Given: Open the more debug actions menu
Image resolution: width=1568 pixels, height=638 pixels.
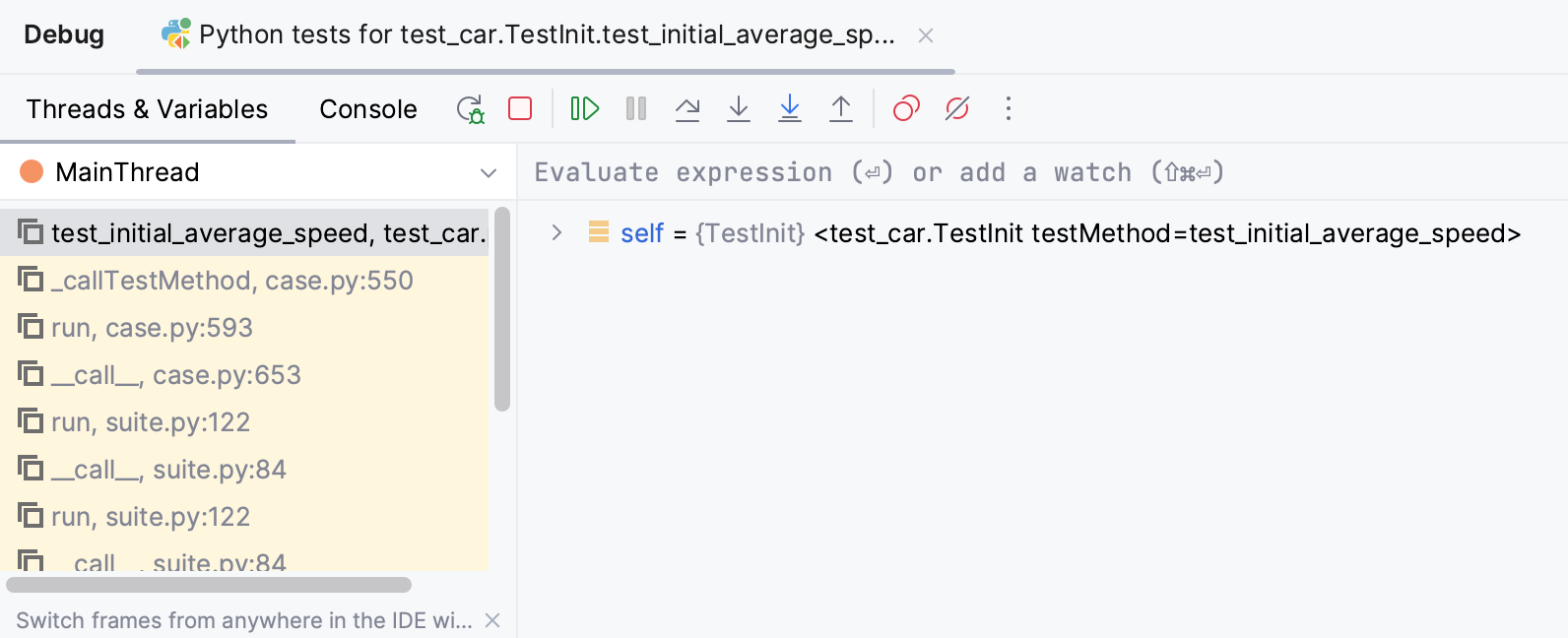Looking at the screenshot, I should (1009, 109).
